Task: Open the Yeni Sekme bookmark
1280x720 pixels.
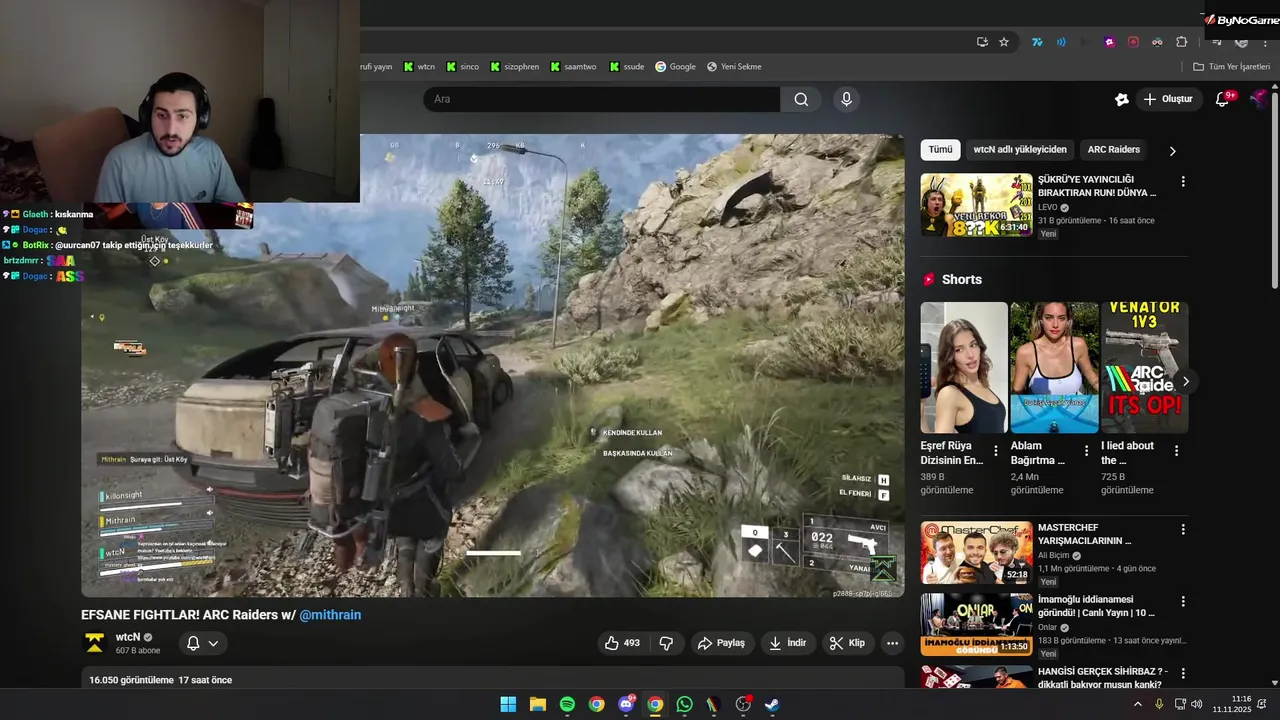Action: click(x=734, y=67)
